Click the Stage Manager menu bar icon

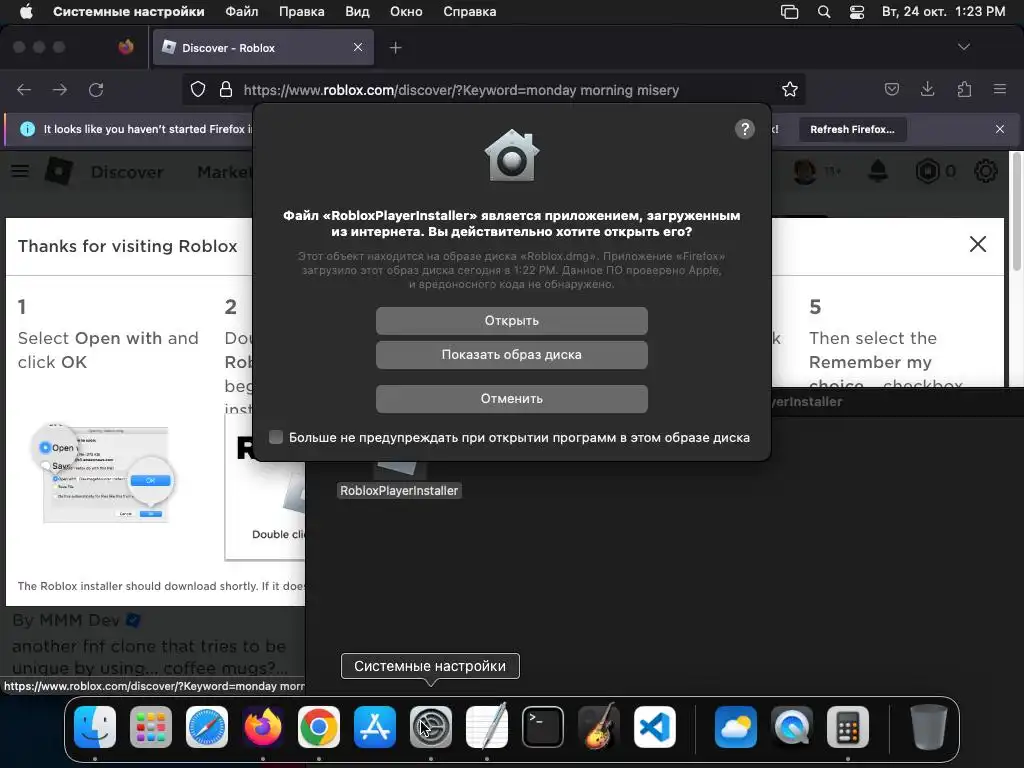pos(790,12)
